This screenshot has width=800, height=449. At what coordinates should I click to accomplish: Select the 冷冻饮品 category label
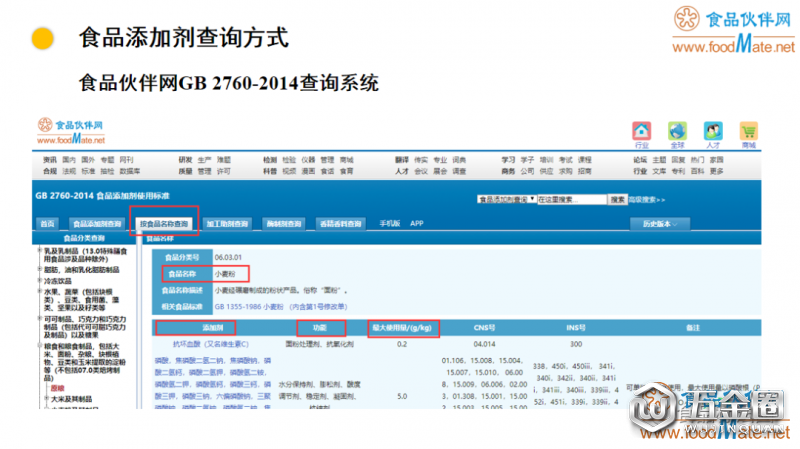58,281
